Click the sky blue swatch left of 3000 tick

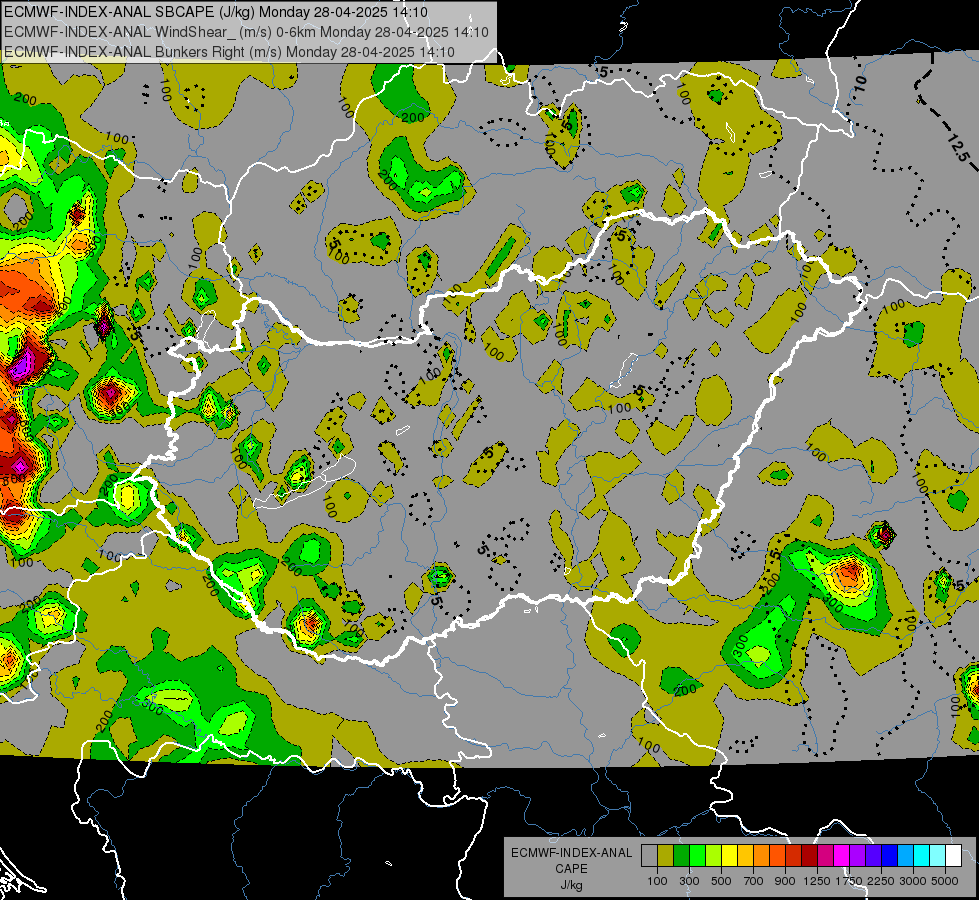click(905, 856)
